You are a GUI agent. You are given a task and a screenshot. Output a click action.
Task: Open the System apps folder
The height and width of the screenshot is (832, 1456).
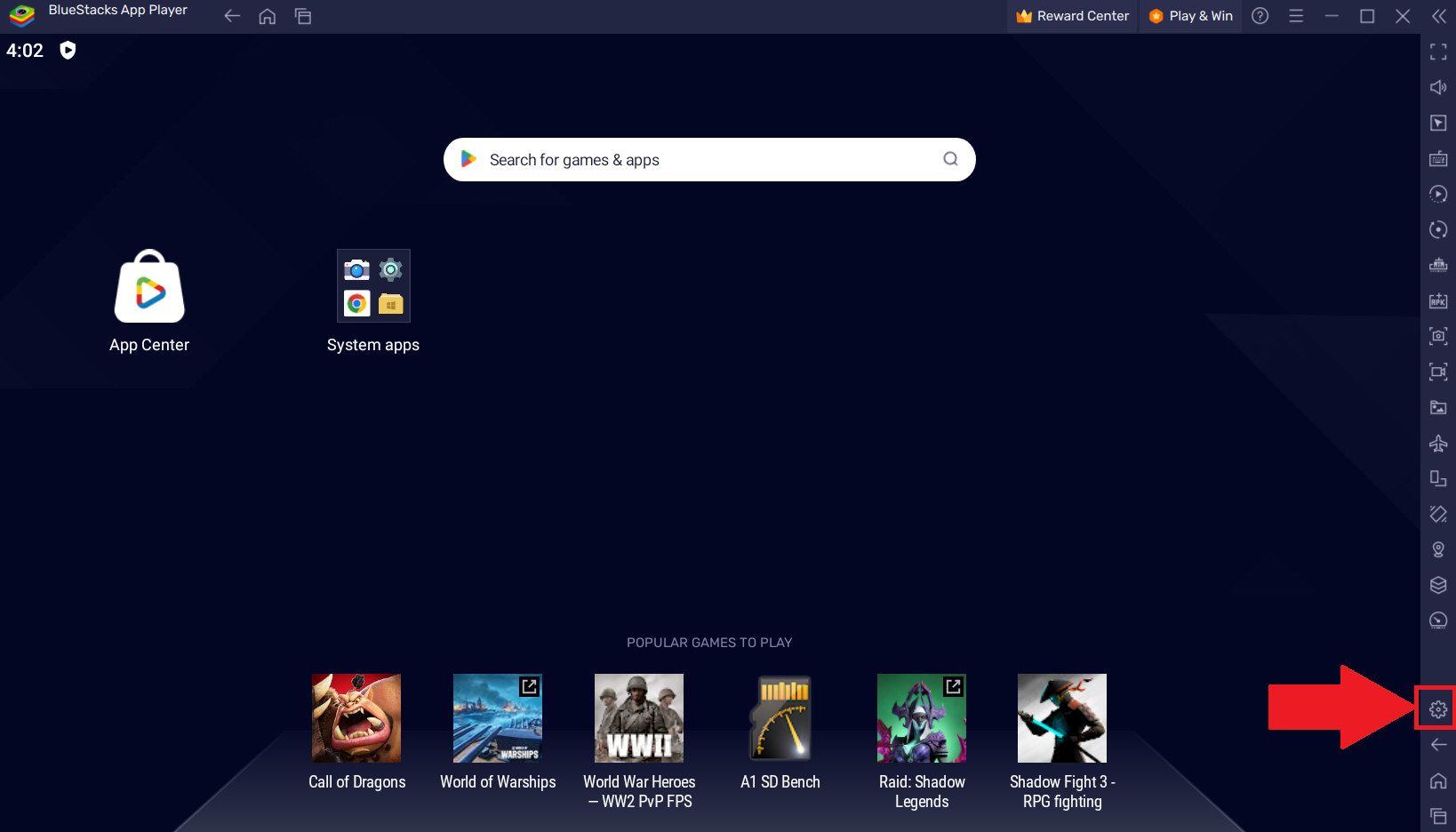click(373, 302)
